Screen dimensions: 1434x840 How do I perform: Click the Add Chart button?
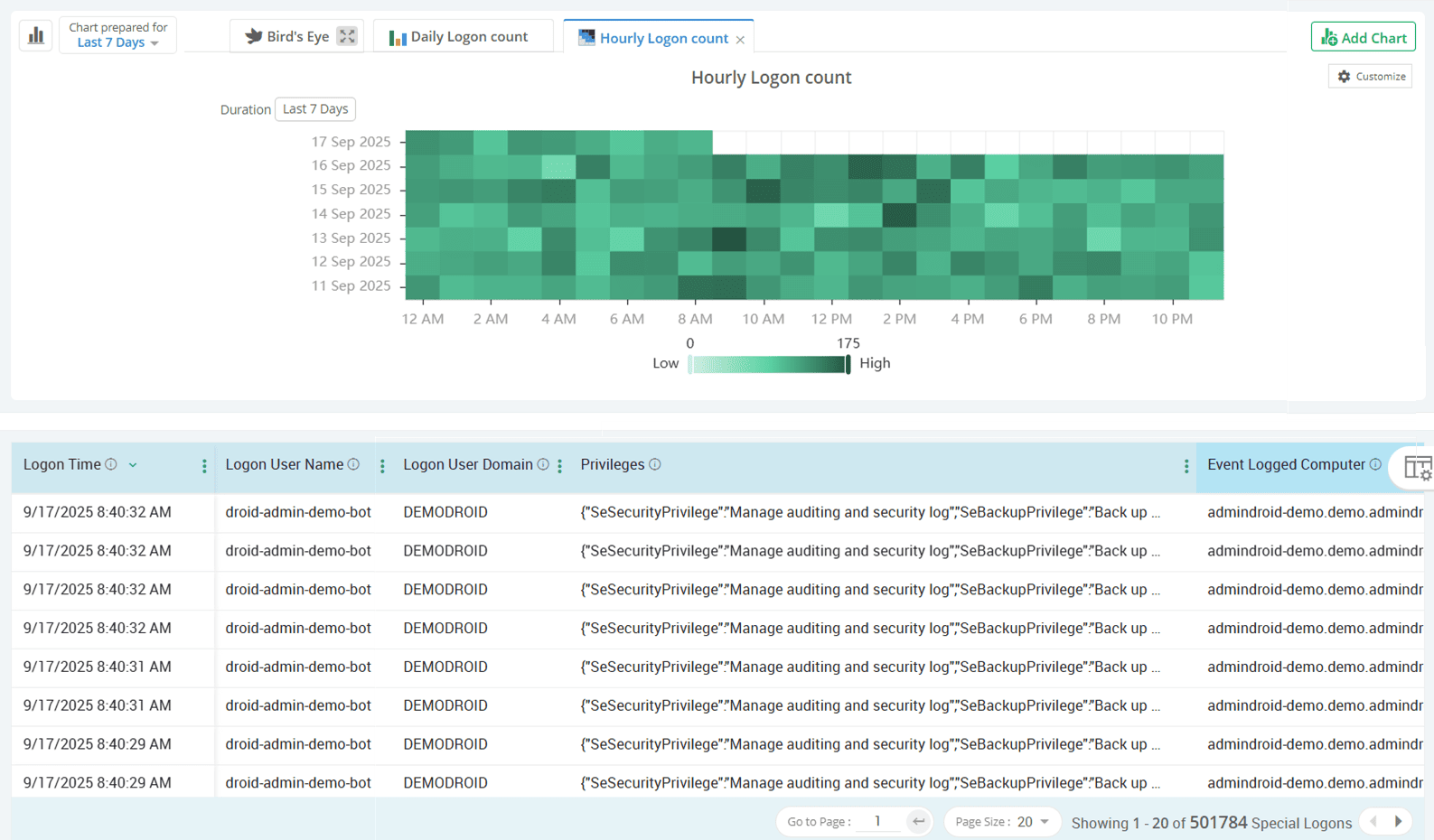1363,37
